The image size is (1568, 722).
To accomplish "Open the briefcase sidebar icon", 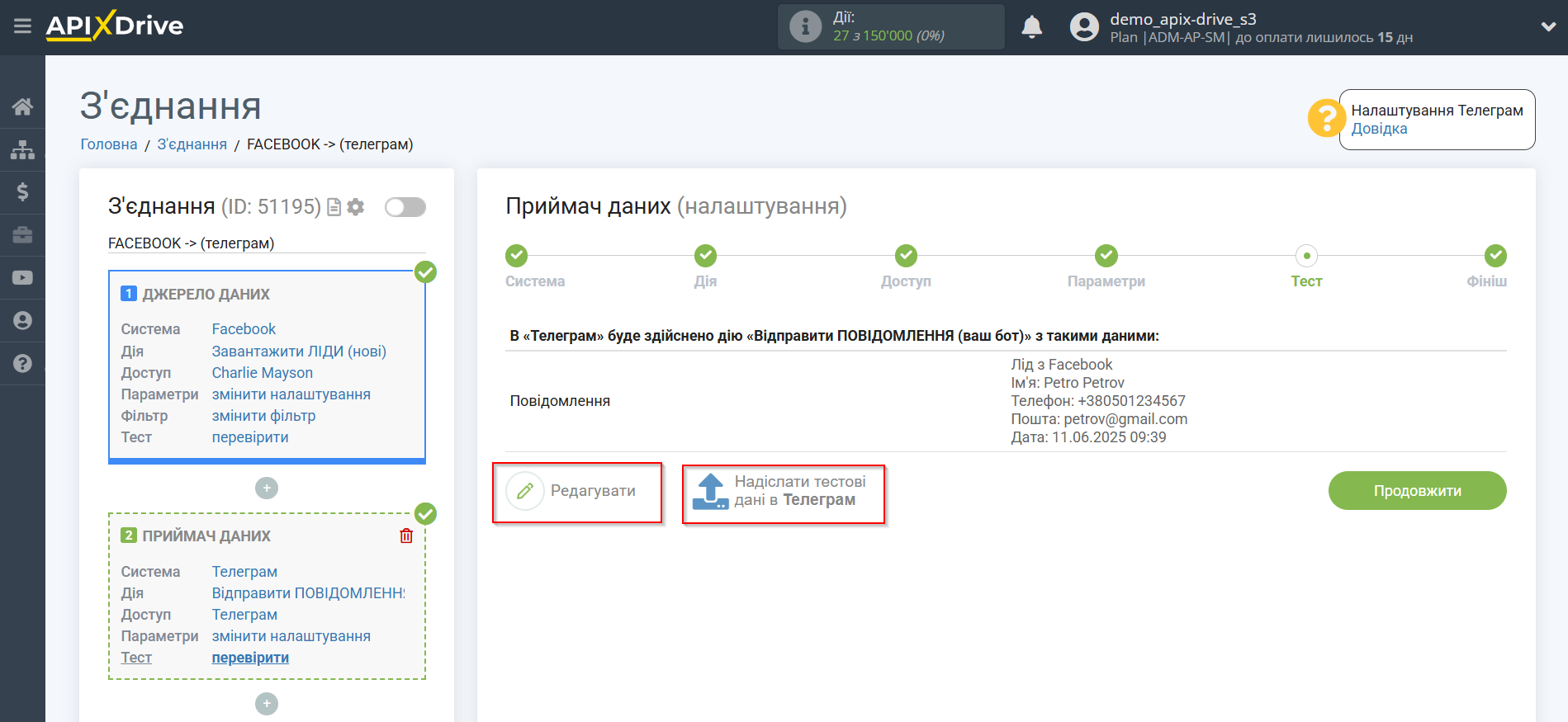I will pos(22,235).
